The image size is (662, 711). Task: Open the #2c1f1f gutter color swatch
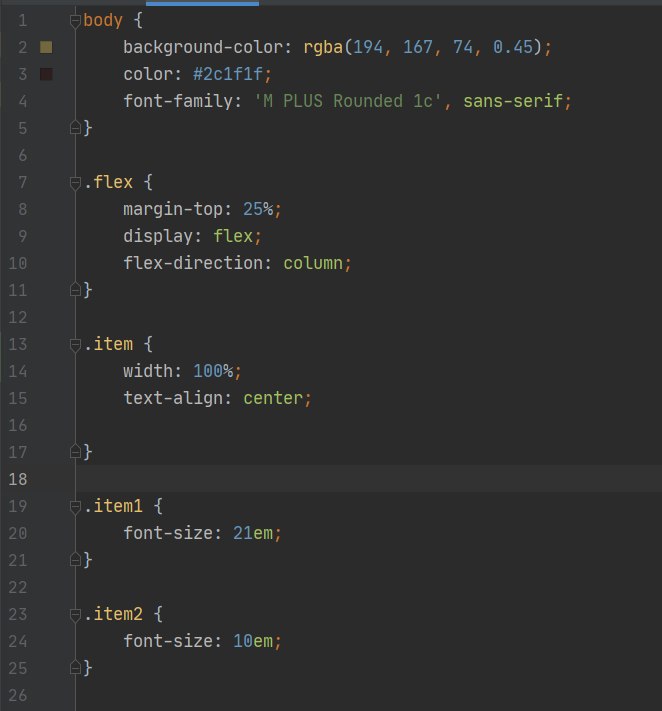tap(46, 74)
